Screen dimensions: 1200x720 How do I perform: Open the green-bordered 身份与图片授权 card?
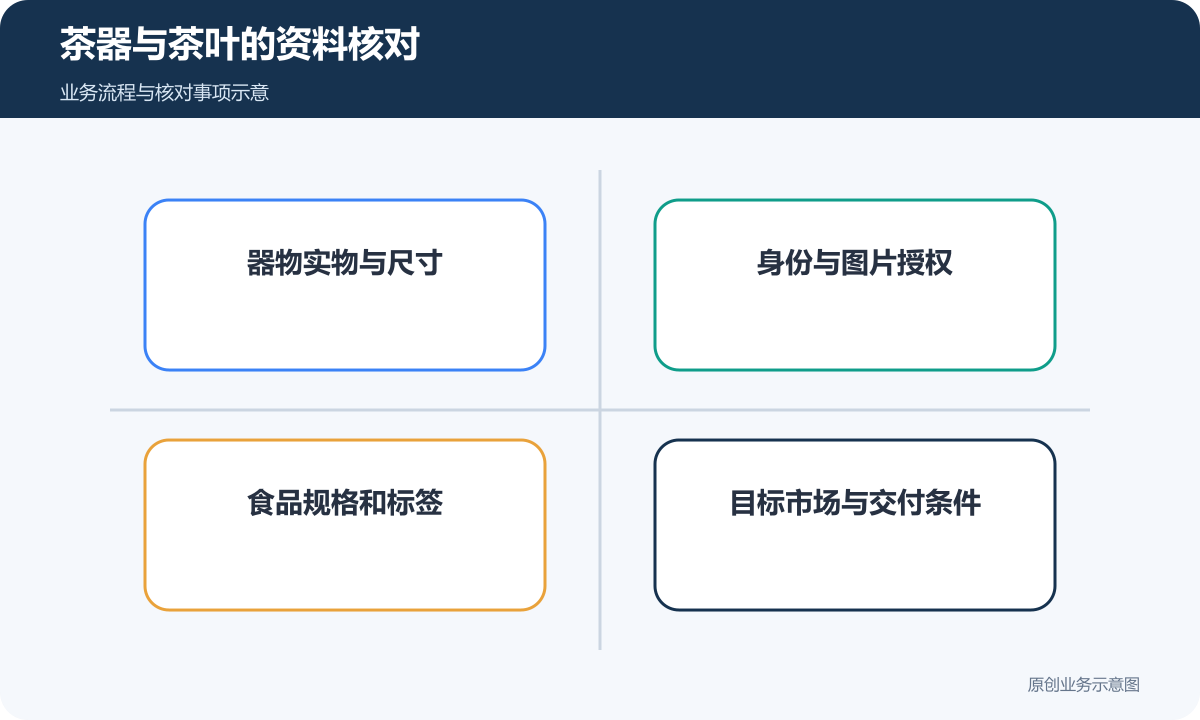coord(855,285)
